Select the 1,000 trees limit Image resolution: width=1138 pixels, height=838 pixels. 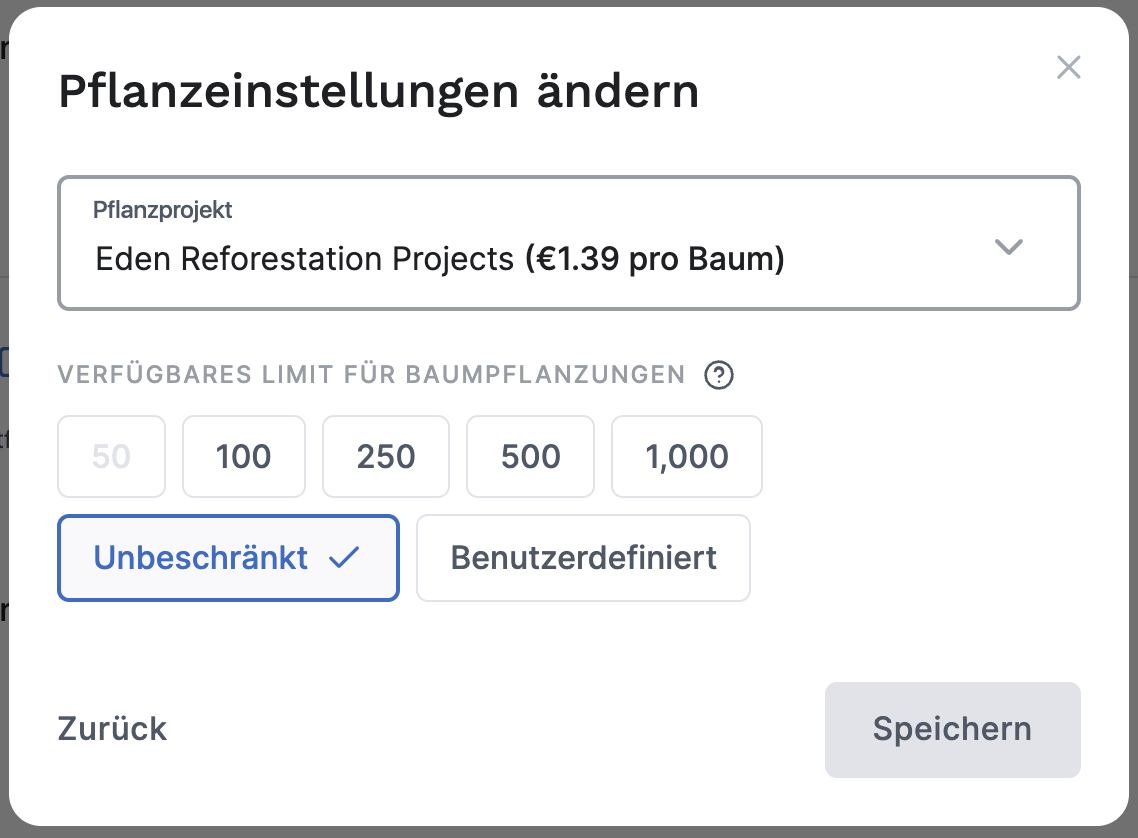(687, 457)
